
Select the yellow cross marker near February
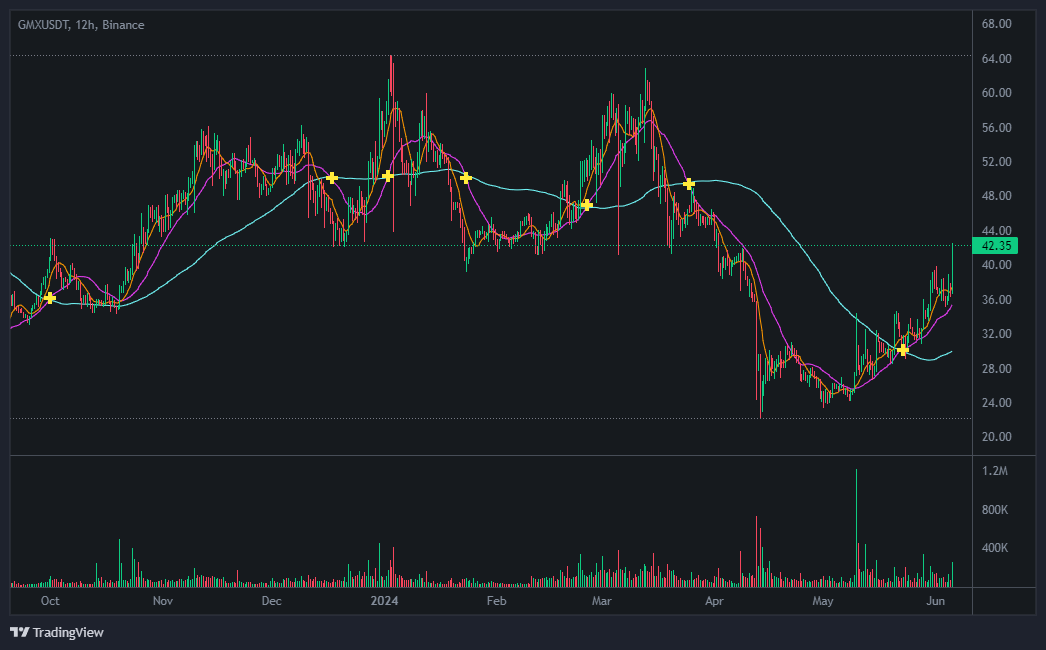(x=466, y=178)
